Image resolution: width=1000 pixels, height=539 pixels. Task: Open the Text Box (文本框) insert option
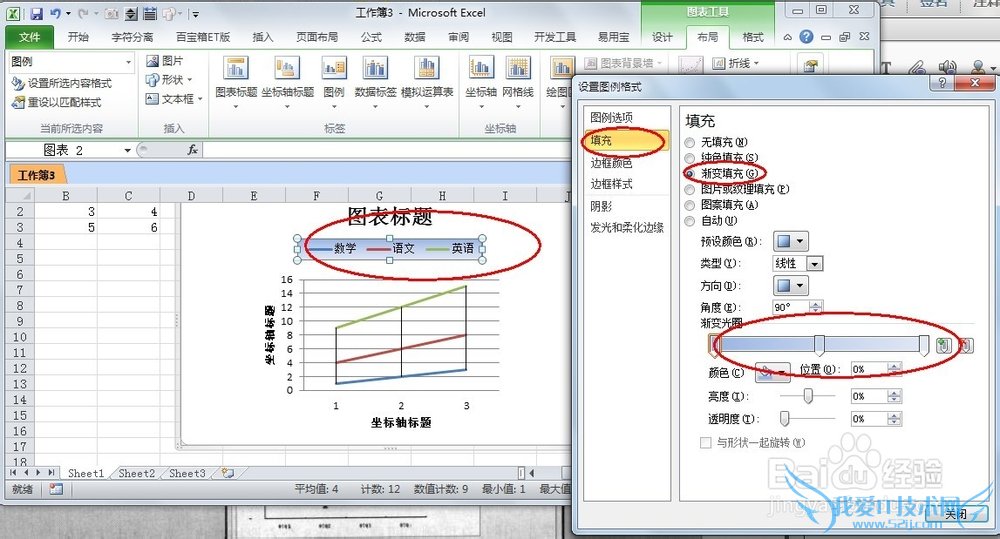173,99
